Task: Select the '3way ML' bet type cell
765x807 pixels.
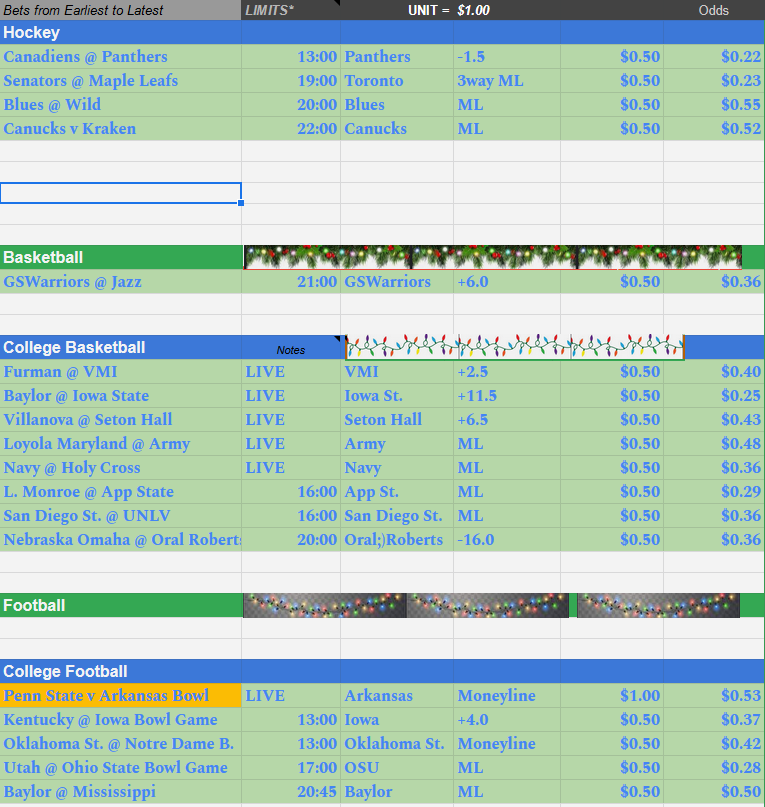Action: coord(507,81)
